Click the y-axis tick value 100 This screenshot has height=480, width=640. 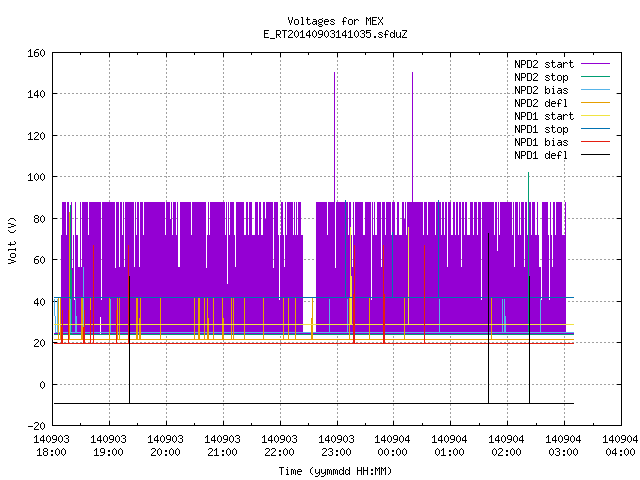tap(36, 177)
